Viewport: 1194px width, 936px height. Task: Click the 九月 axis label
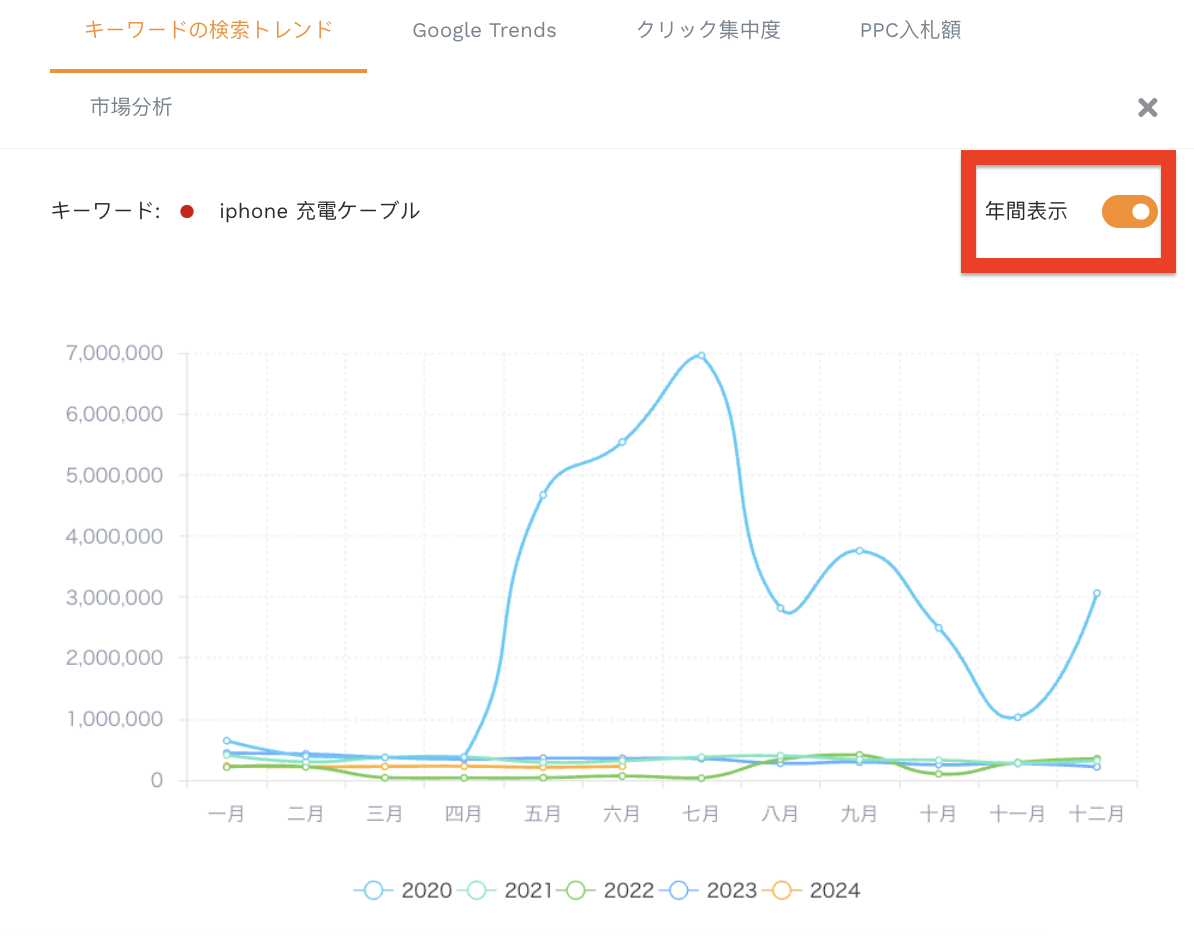(860, 814)
